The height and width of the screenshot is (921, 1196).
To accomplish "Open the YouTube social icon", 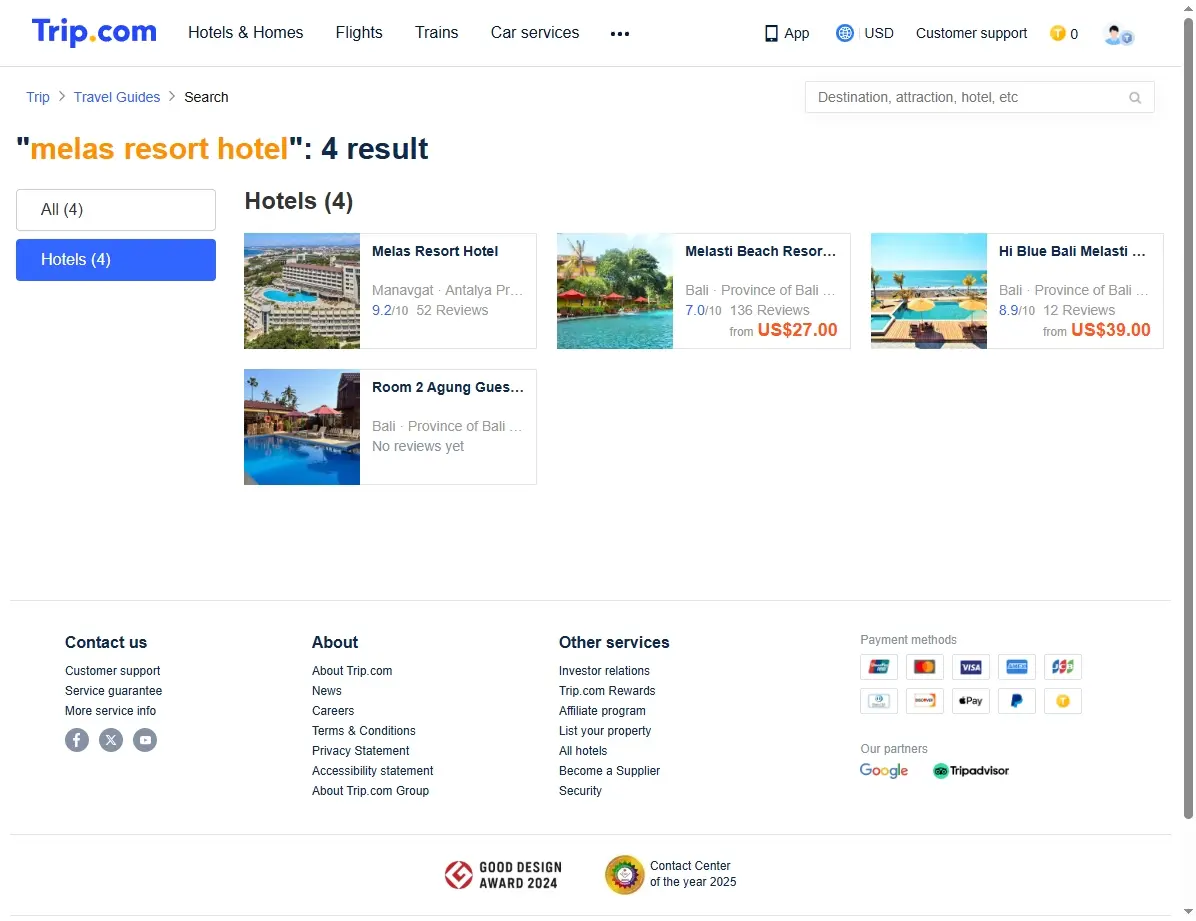I will click(145, 739).
